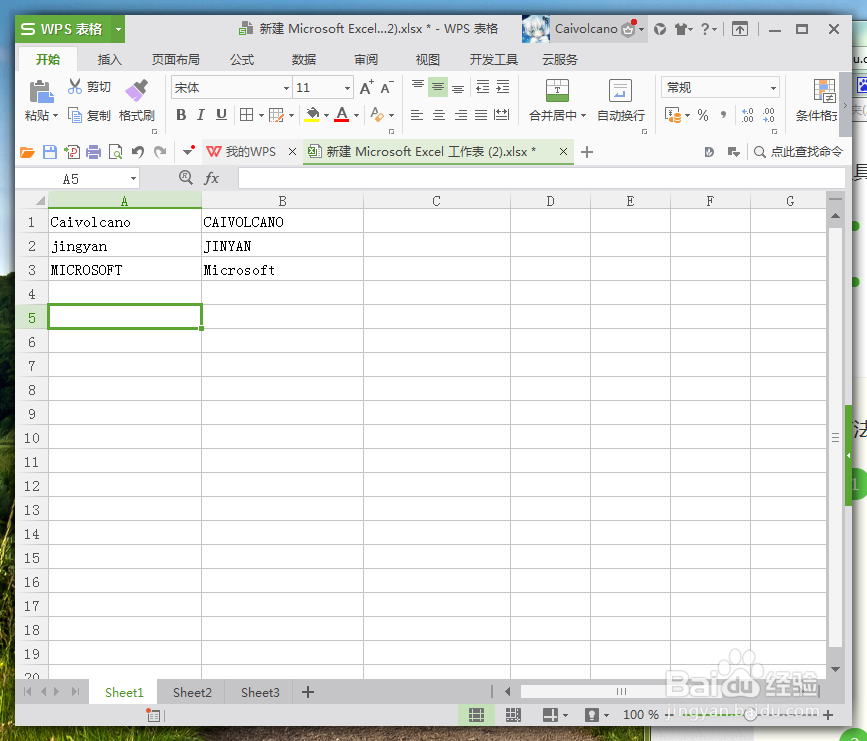Open conditional formatting
The height and width of the screenshot is (741, 867).
(819, 100)
